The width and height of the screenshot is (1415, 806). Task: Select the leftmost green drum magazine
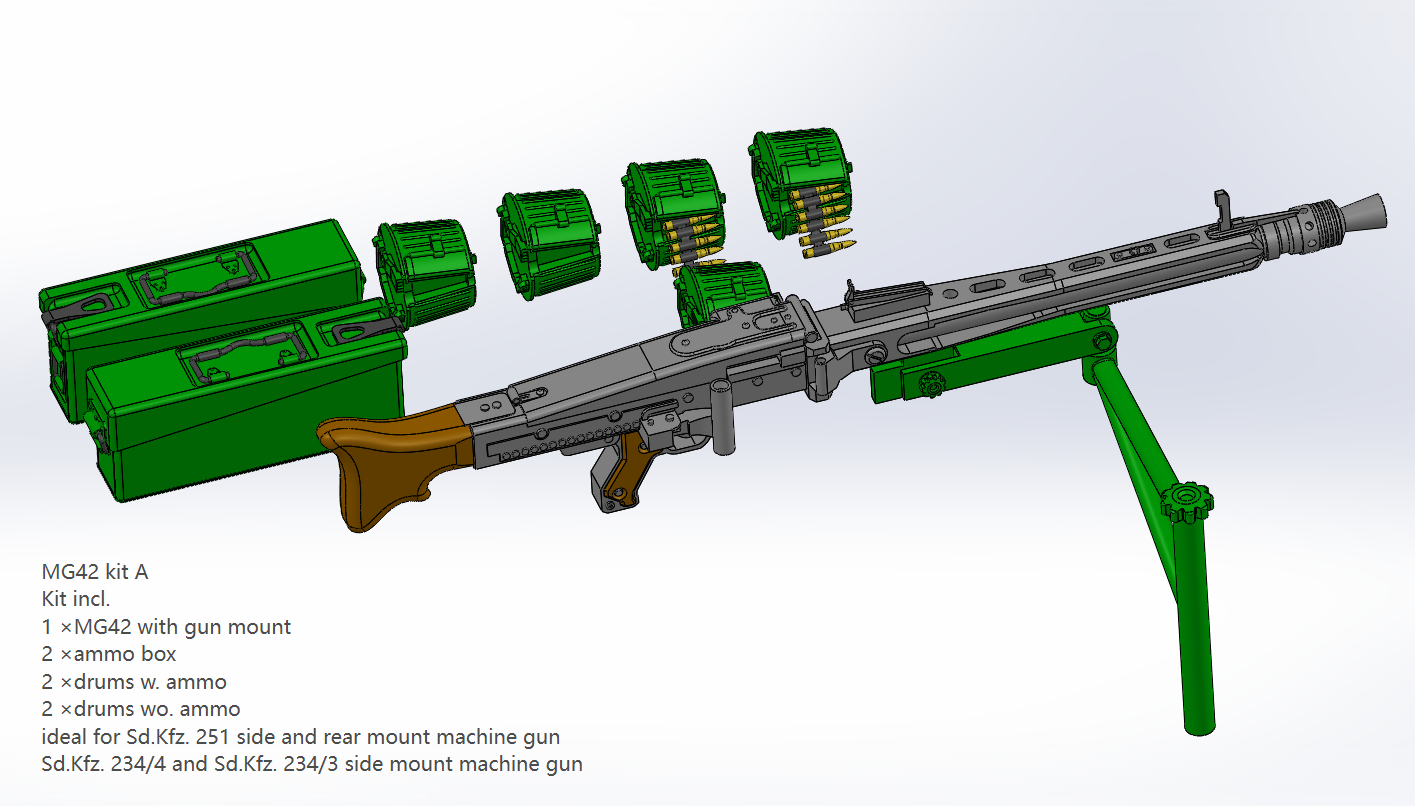pos(423,272)
